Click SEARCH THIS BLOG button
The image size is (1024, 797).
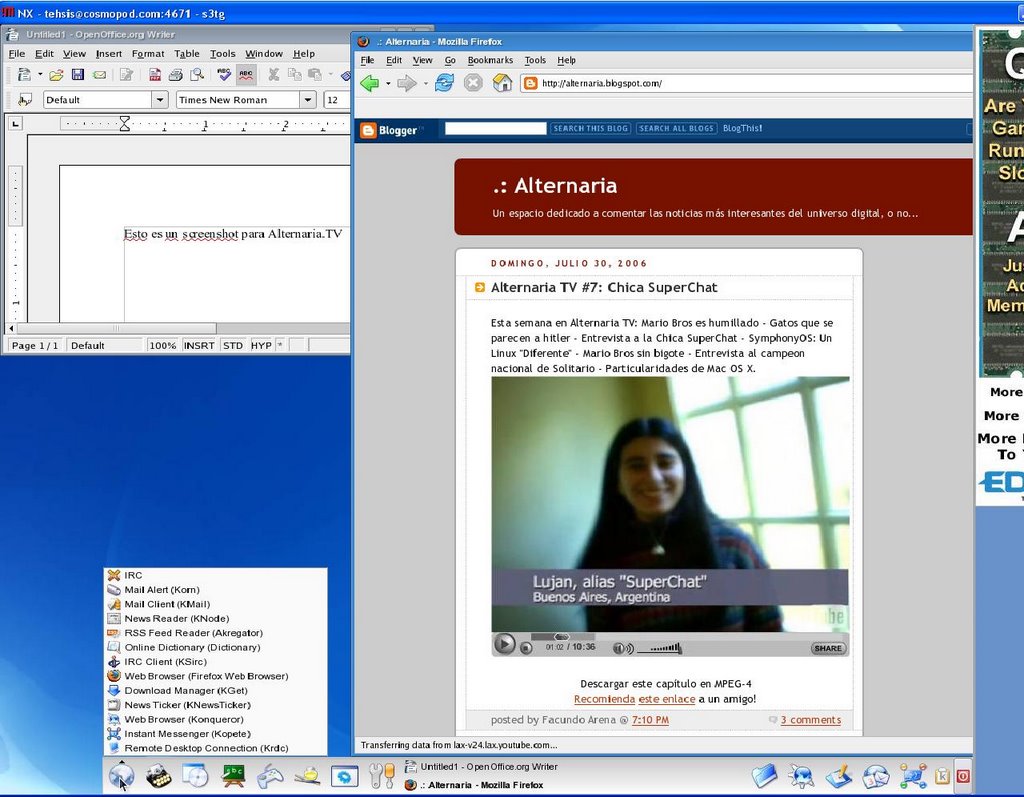coord(590,129)
